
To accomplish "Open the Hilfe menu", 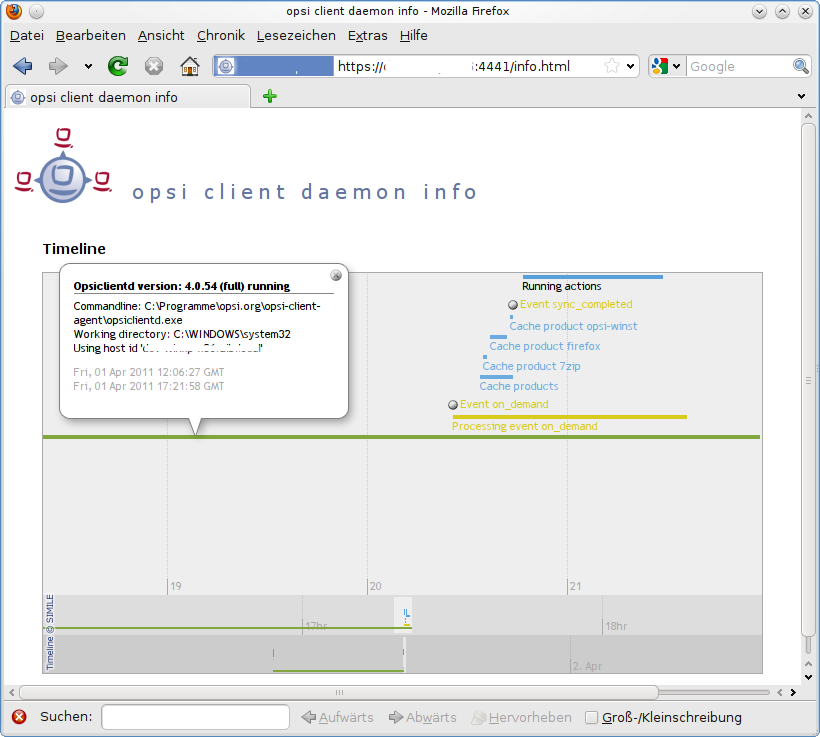I will (x=414, y=36).
